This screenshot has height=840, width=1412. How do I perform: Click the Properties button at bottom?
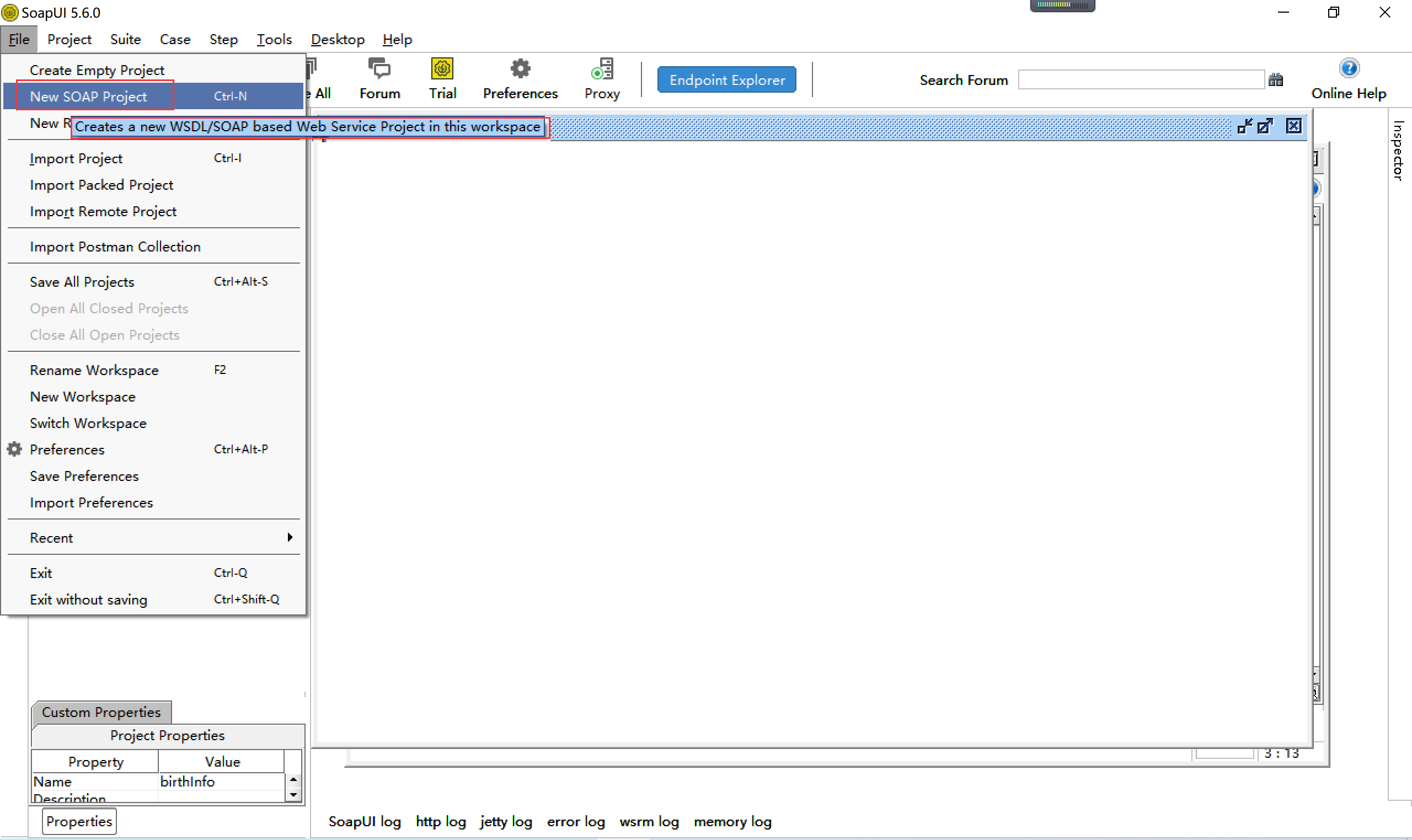pos(79,821)
